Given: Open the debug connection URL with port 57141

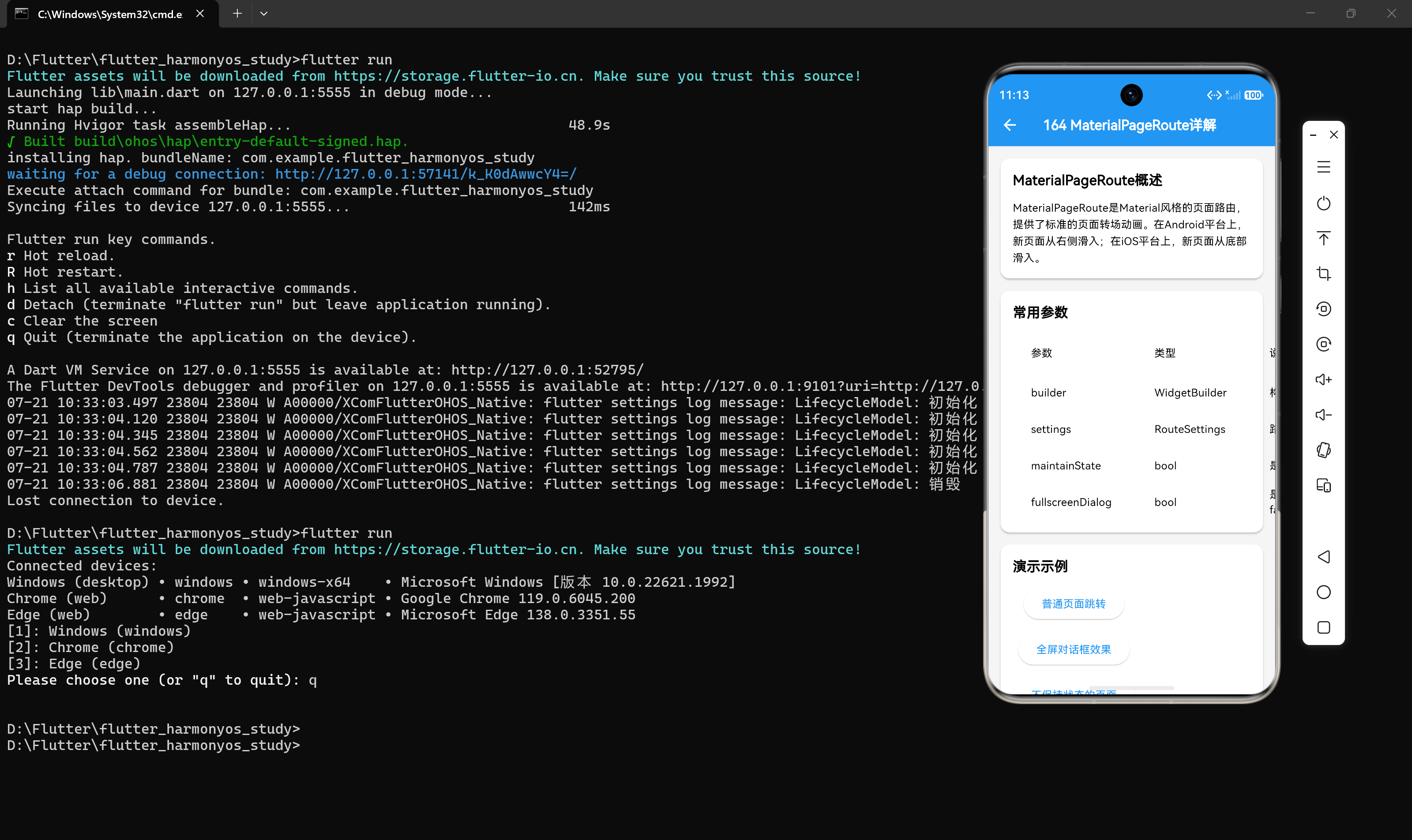Looking at the screenshot, I should tap(426, 174).
